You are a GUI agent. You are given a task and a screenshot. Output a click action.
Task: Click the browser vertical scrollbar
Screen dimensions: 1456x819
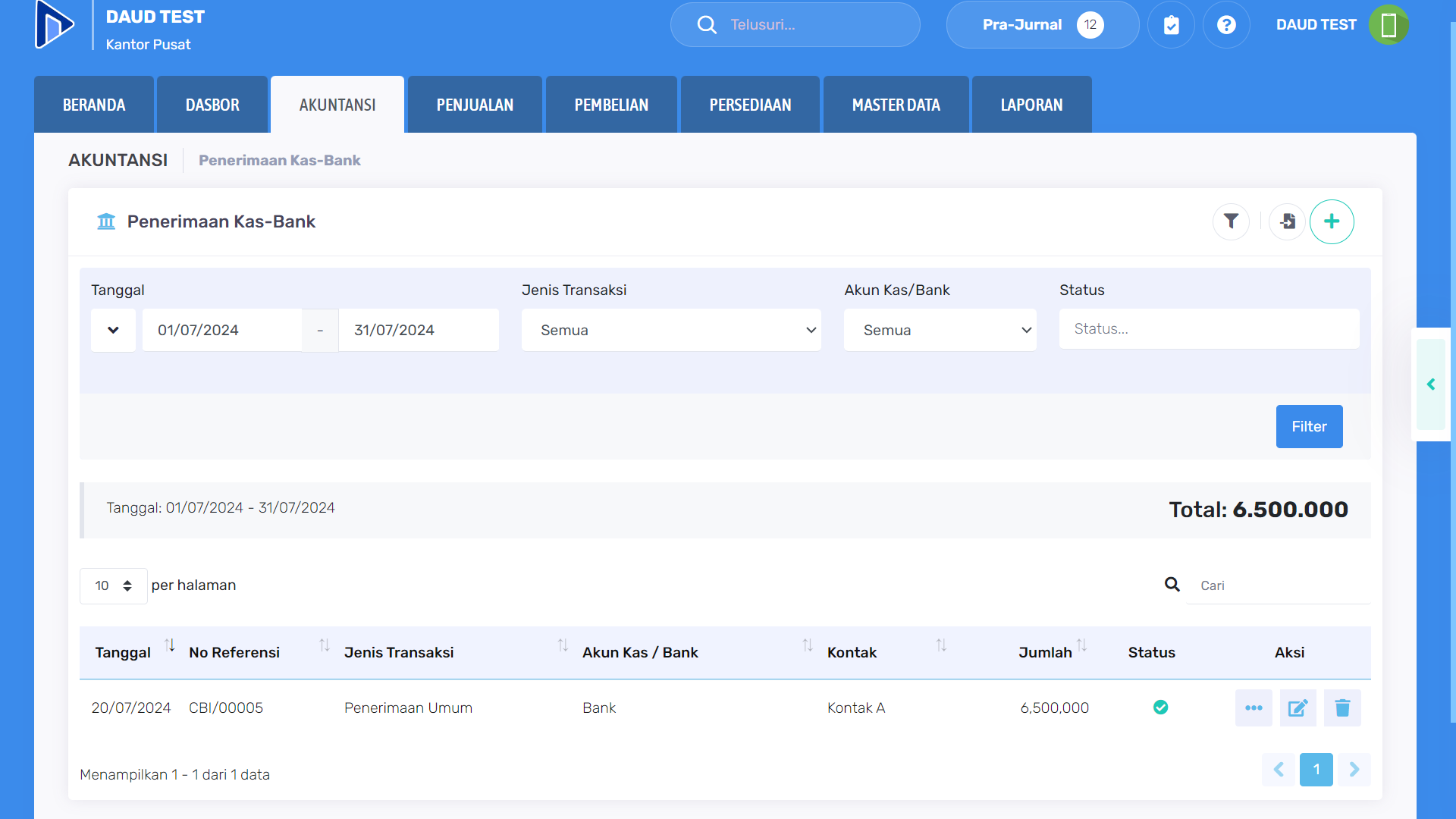tap(1453, 372)
